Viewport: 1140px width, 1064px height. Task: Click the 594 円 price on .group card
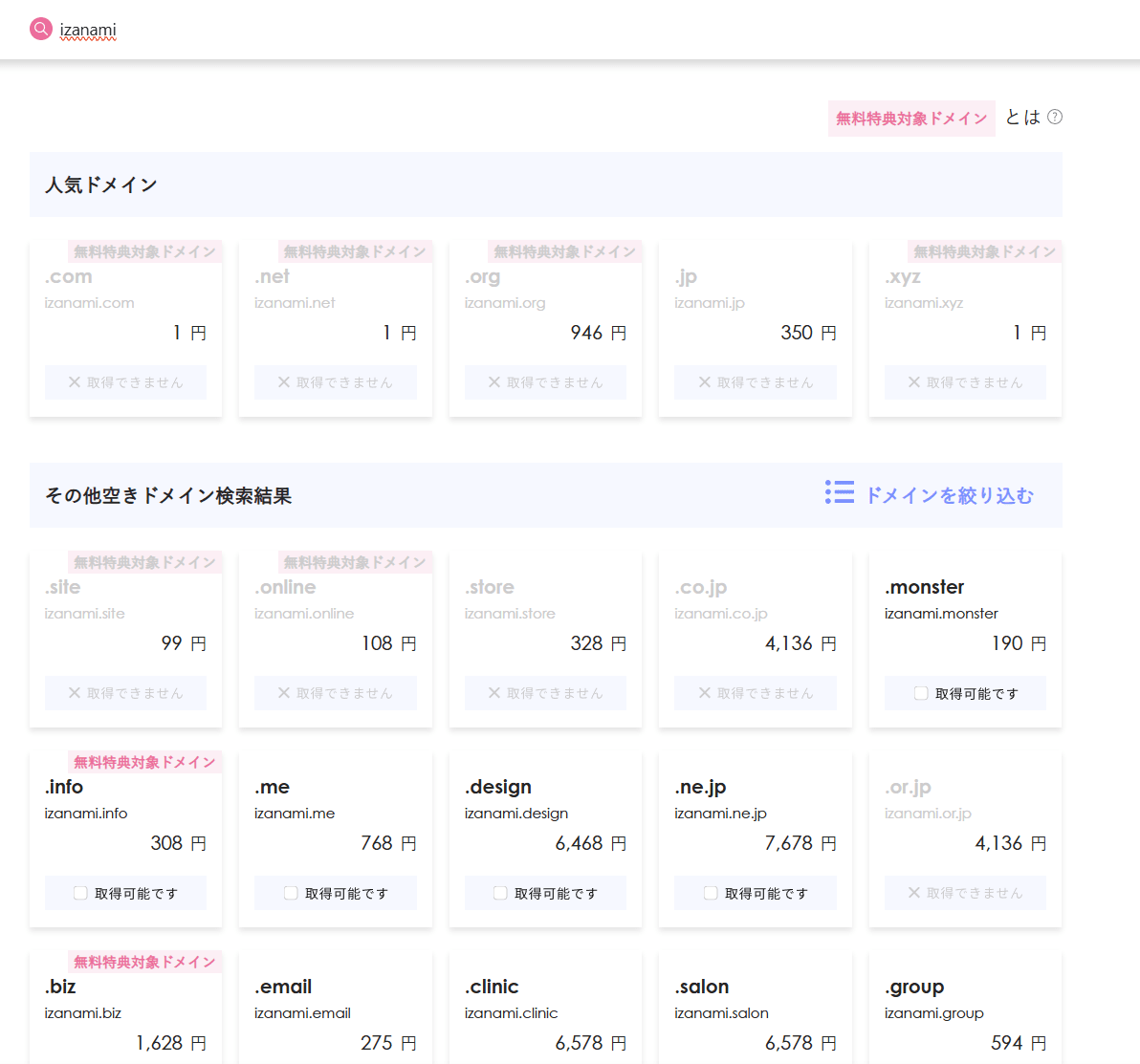1019,1043
